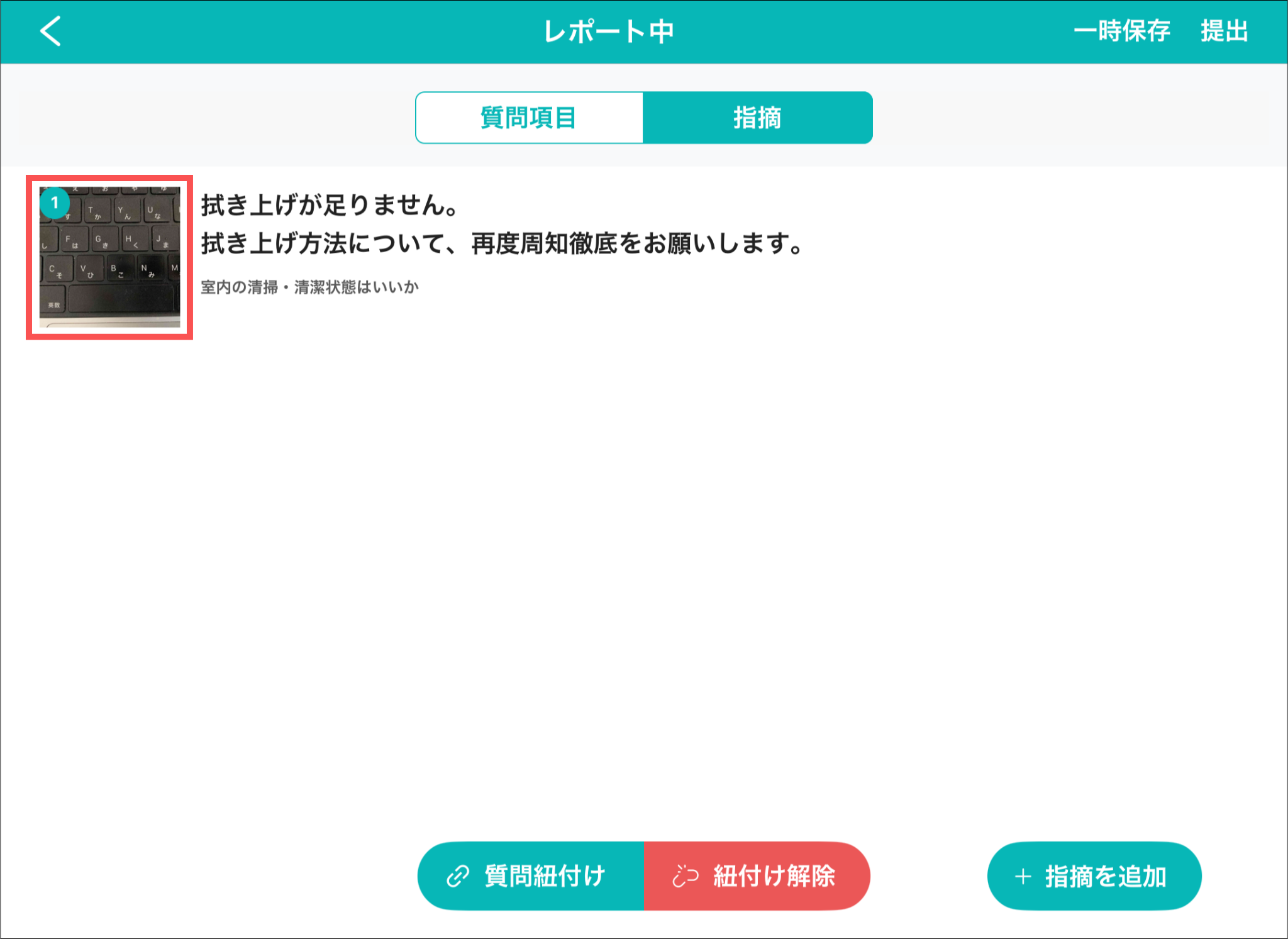Screen dimensions: 1288x939
Task: Click the broken link unlink icon
Action: [685, 875]
